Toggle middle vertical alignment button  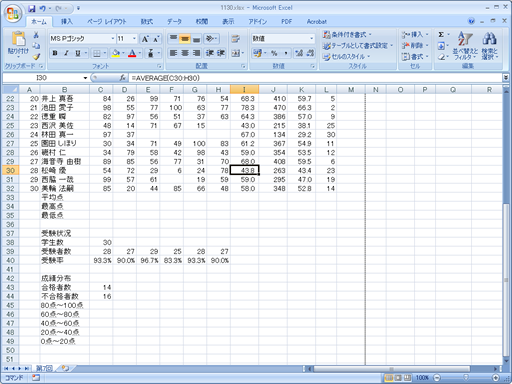pos(184,39)
